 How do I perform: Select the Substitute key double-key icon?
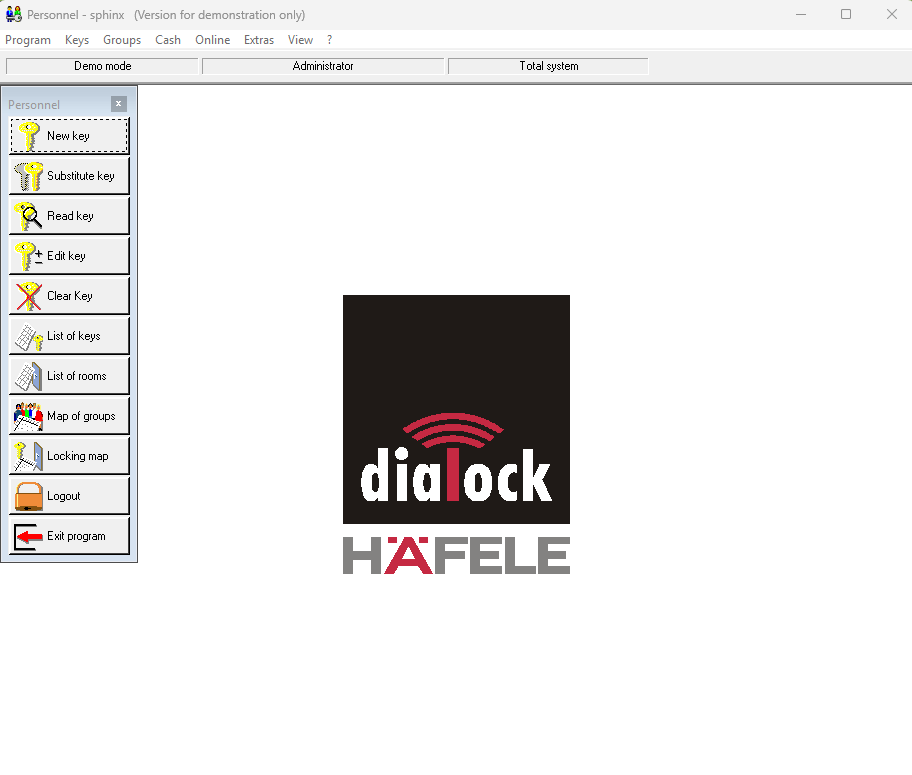click(x=29, y=176)
